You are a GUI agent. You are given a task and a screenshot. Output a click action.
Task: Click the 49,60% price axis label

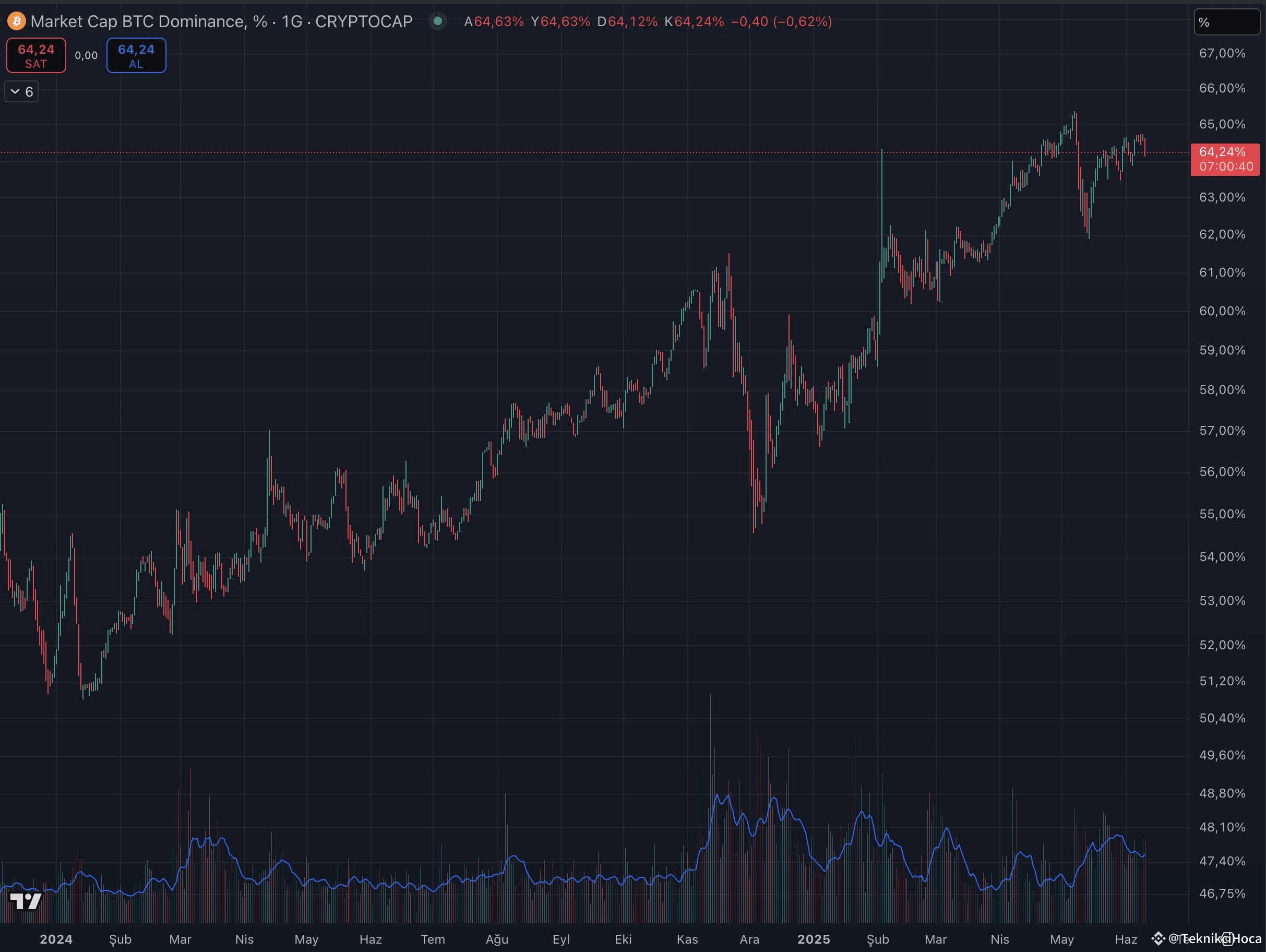coord(1223,755)
